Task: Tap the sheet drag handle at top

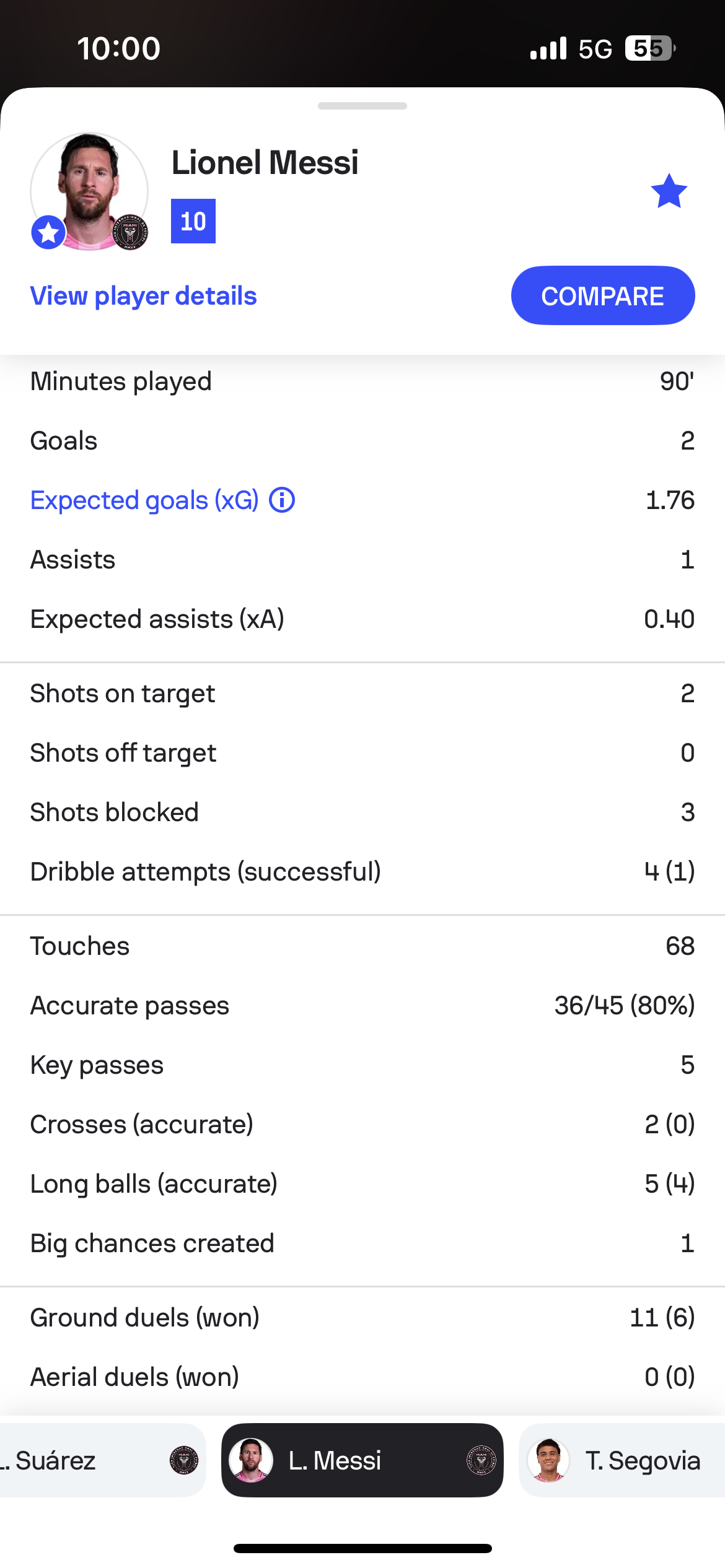Action: 362,106
